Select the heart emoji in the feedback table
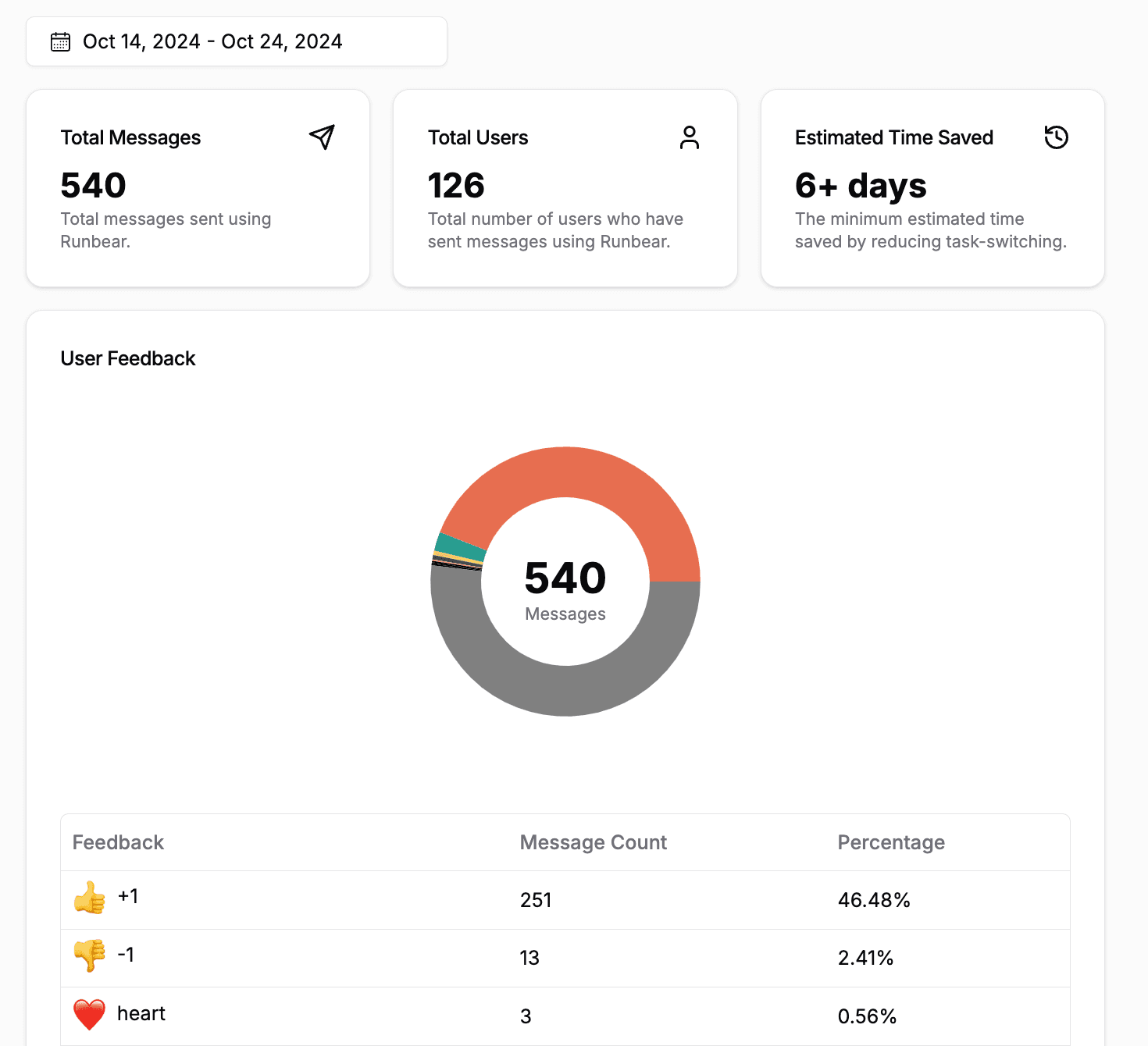1148x1046 pixels. (89, 1014)
